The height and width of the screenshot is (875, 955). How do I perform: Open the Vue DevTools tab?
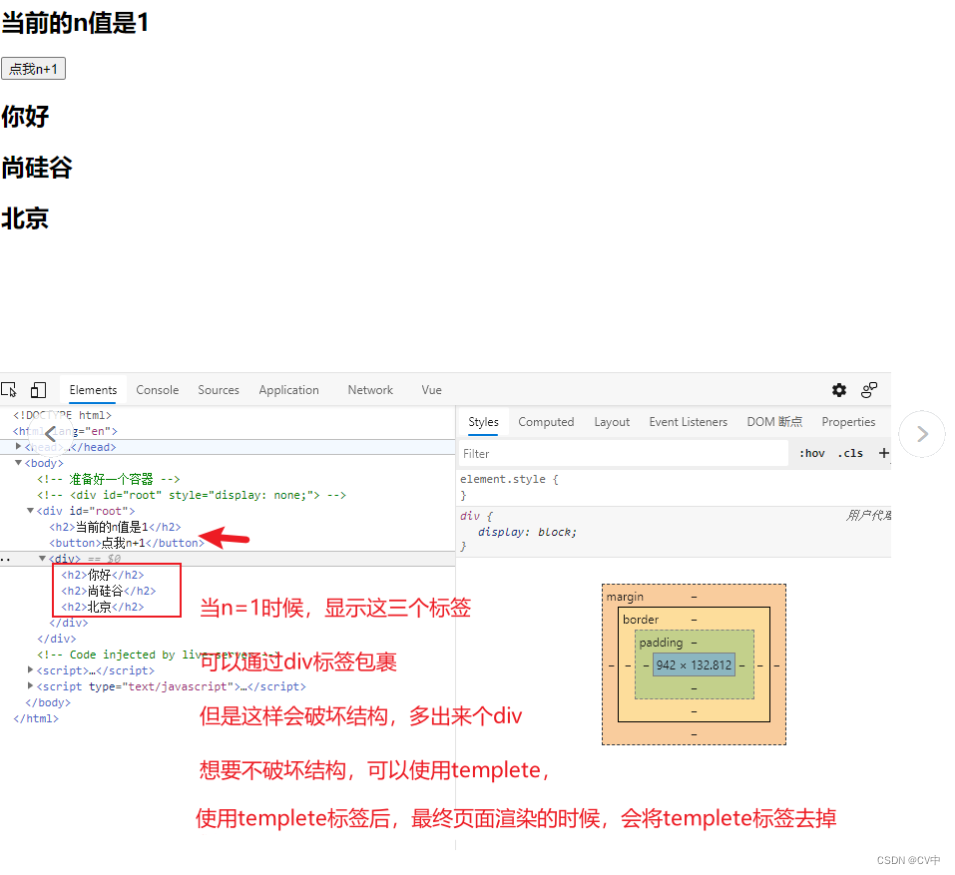431,390
